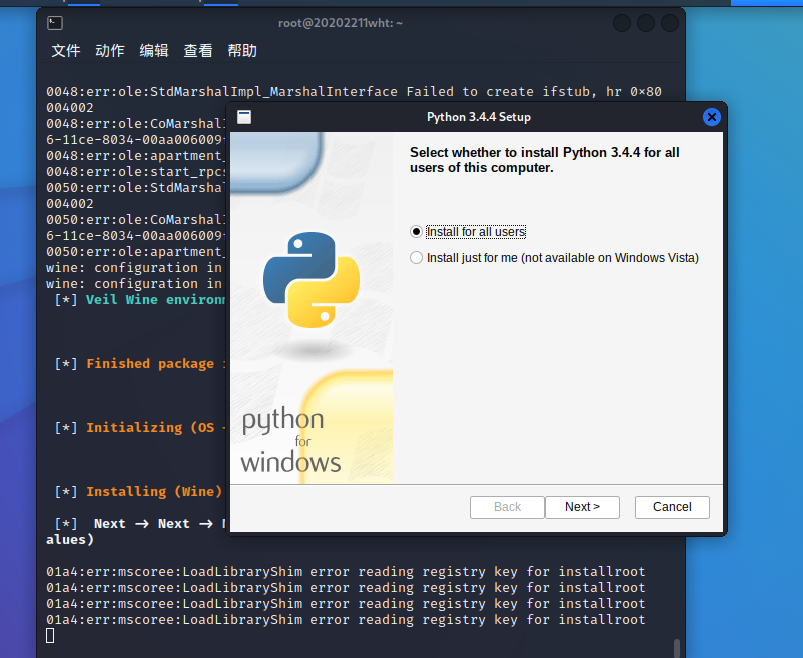
Task: Open the 文件 menu in terminal
Action: coord(66,51)
